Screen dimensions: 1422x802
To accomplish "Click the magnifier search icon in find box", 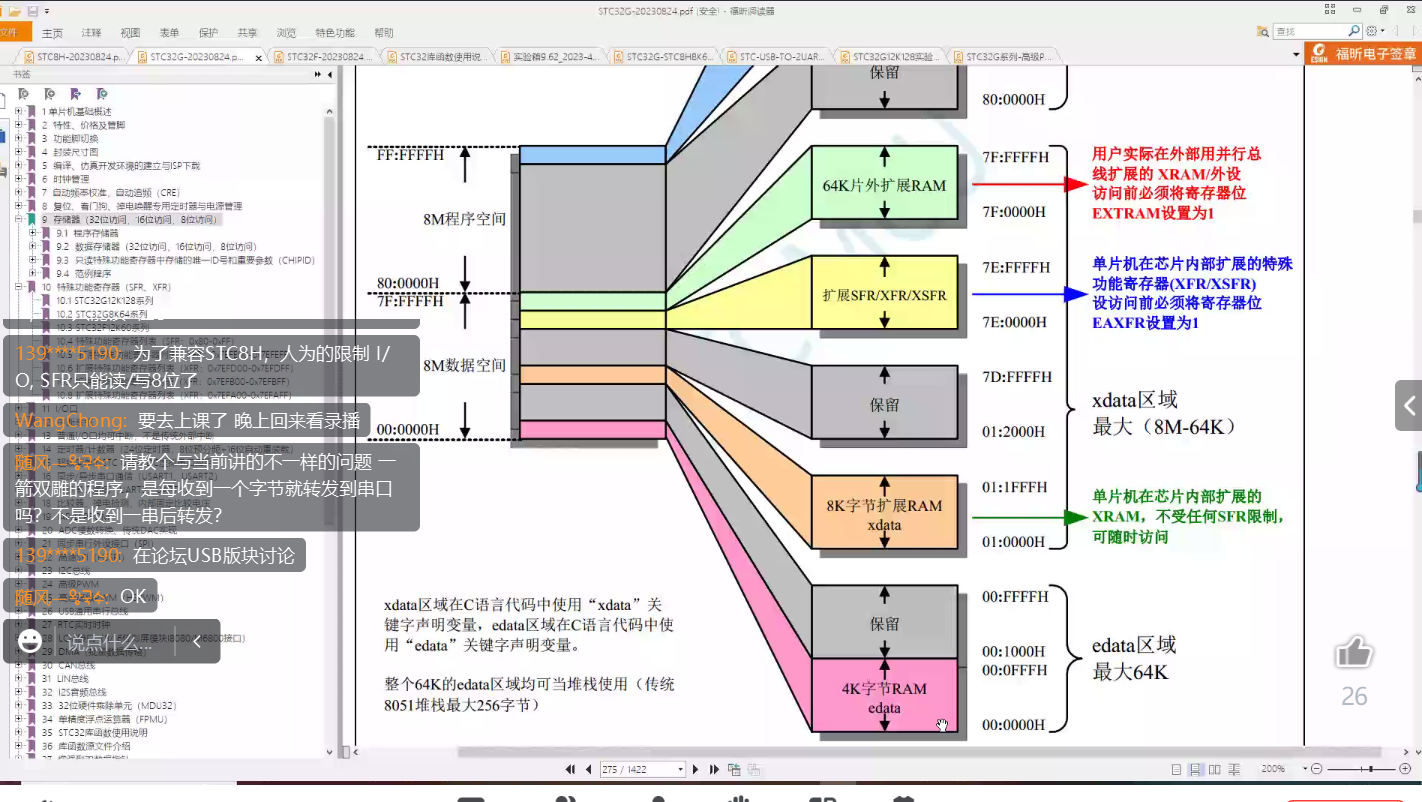I will click(x=1354, y=32).
